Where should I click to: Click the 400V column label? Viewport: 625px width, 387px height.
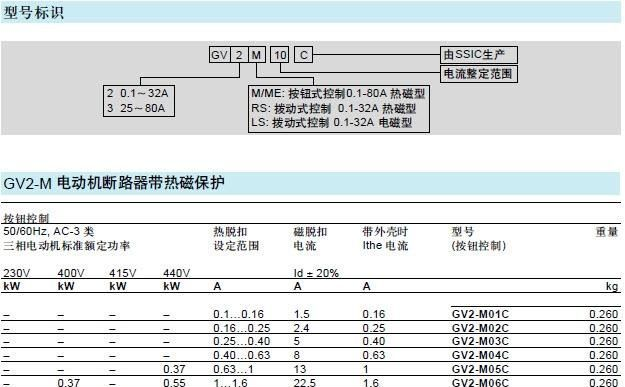pyautogui.click(x=71, y=273)
